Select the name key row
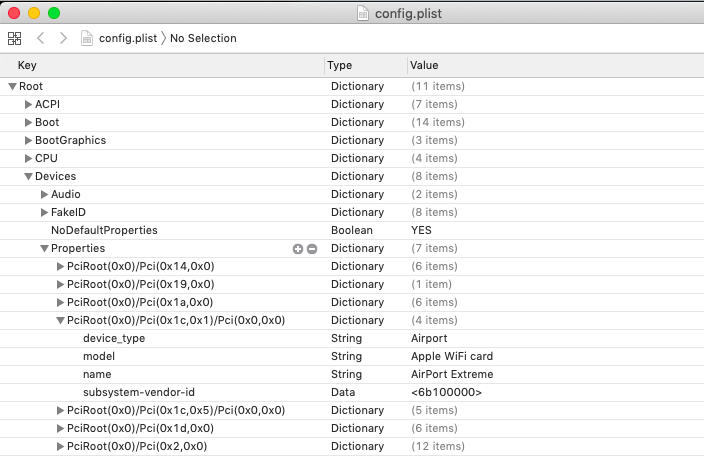 point(97,374)
